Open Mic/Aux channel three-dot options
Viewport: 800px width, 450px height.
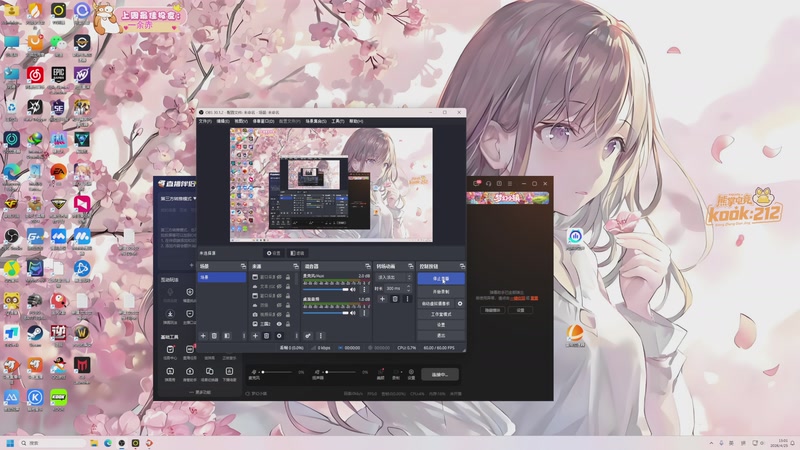(x=364, y=289)
